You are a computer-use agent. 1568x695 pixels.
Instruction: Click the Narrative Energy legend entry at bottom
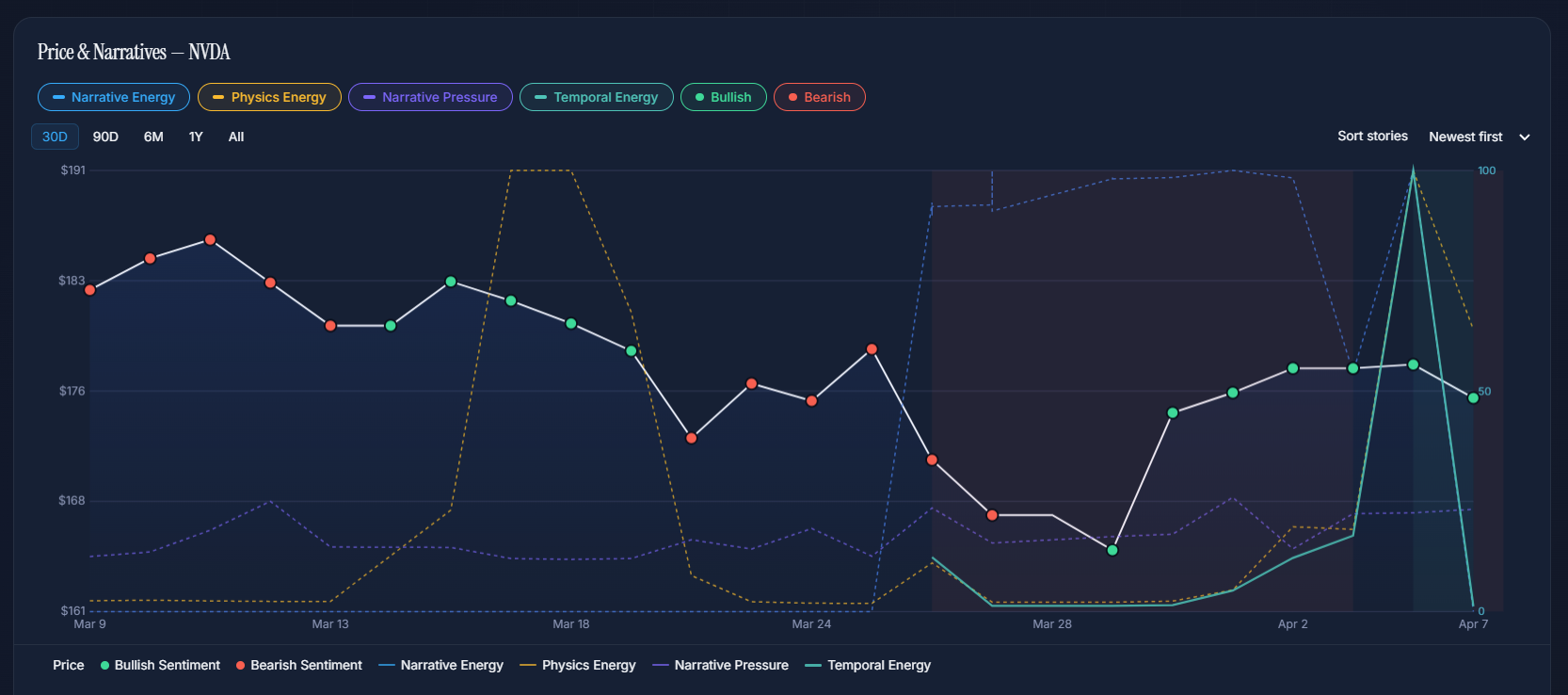tap(440, 665)
